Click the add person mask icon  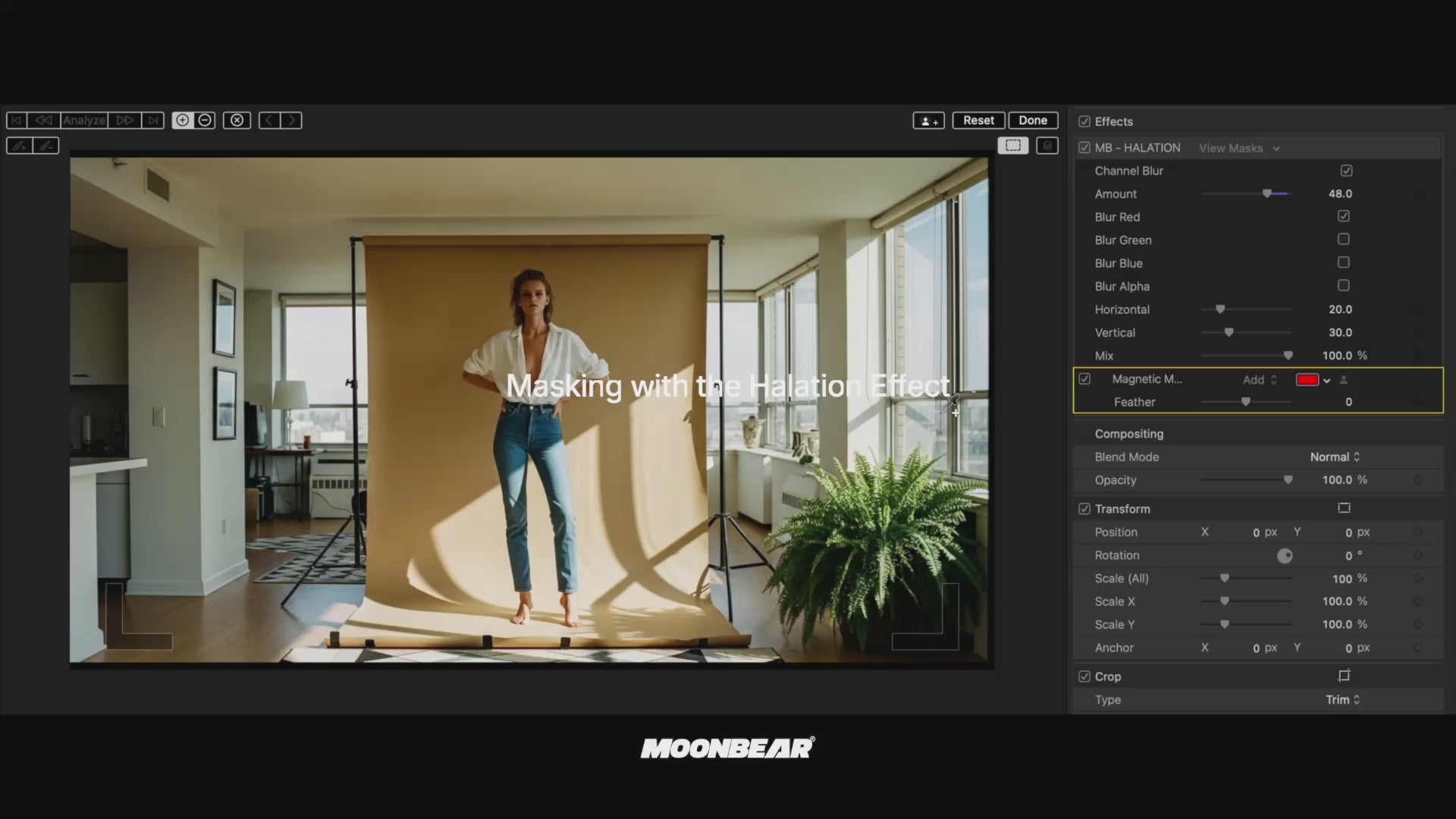click(928, 121)
